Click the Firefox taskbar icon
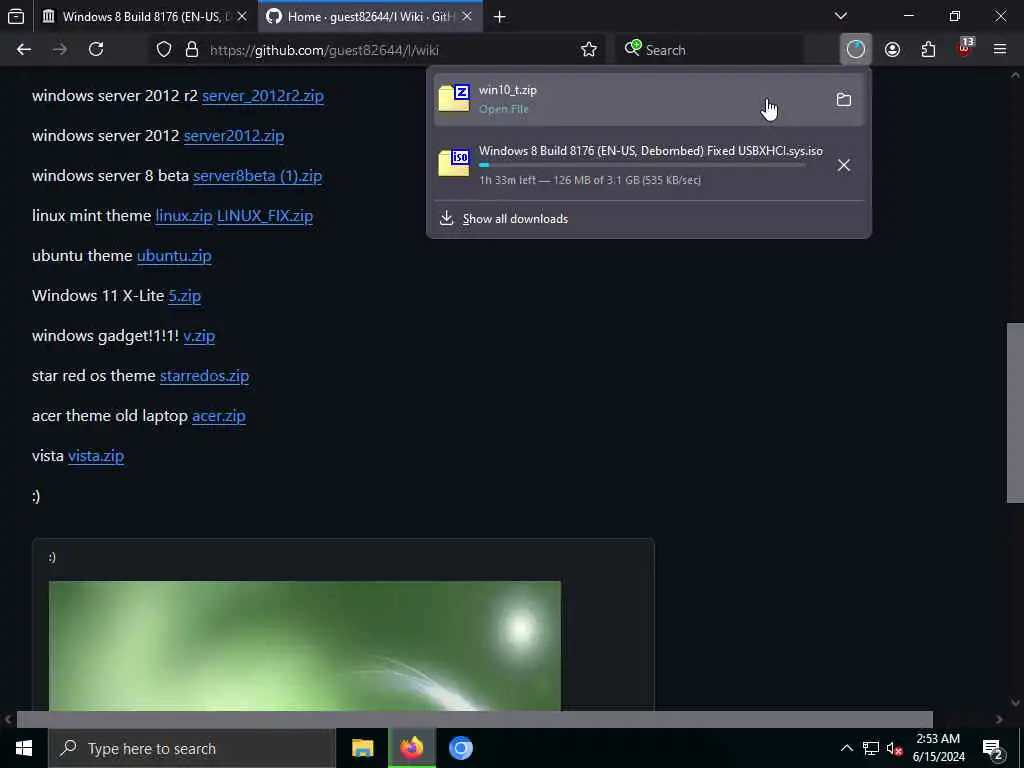Viewport: 1024px width, 768px height. point(411,748)
